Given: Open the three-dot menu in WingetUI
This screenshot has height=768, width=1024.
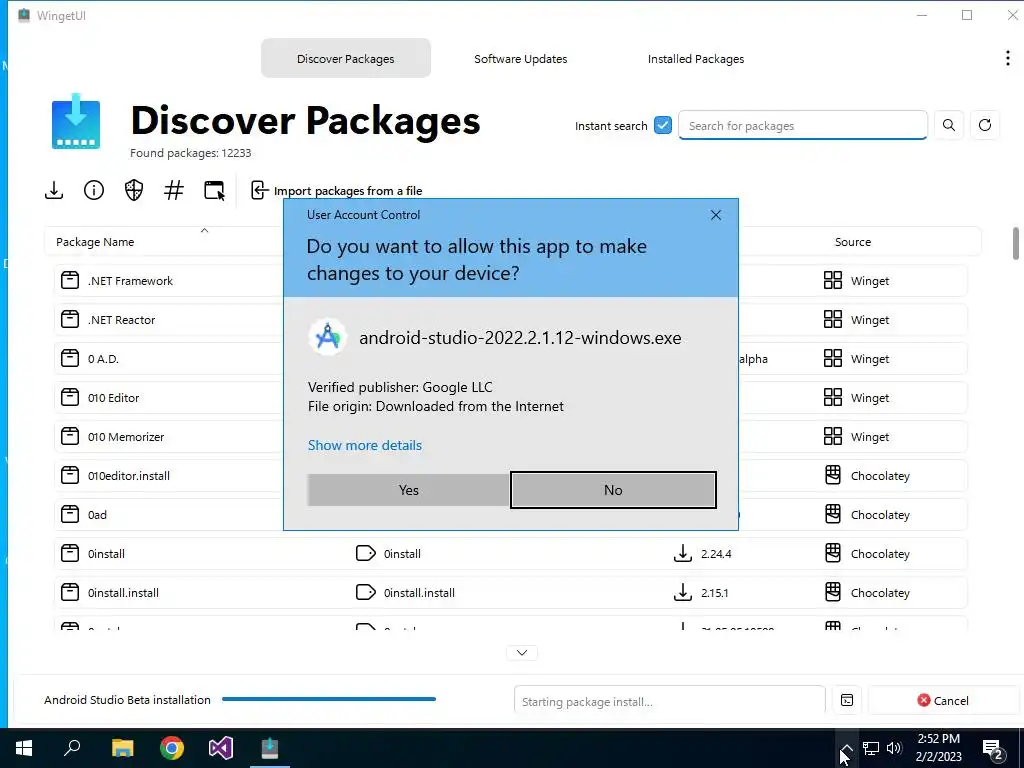Looking at the screenshot, I should coord(1008,58).
